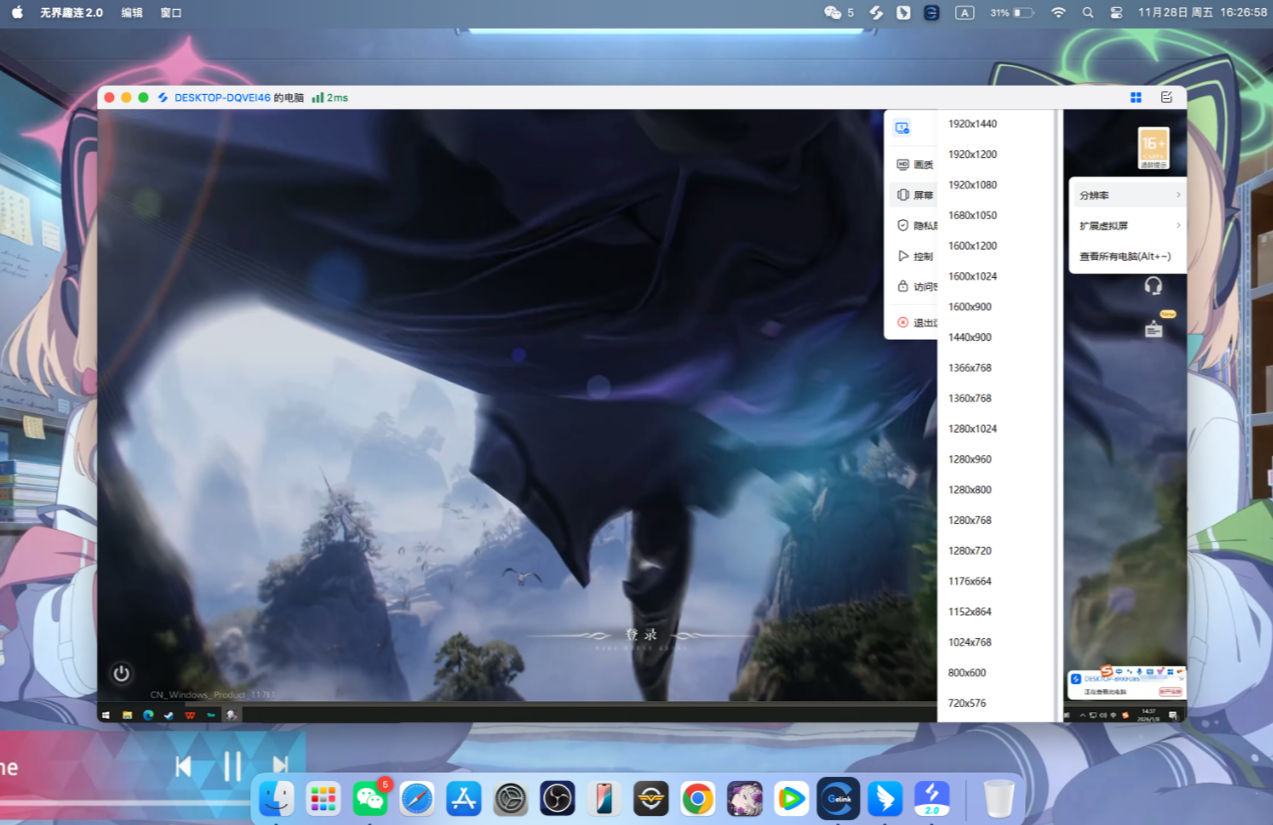Image resolution: width=1273 pixels, height=825 pixels.
Task: Select the 1920x1080 resolution option
Action: click(972, 185)
